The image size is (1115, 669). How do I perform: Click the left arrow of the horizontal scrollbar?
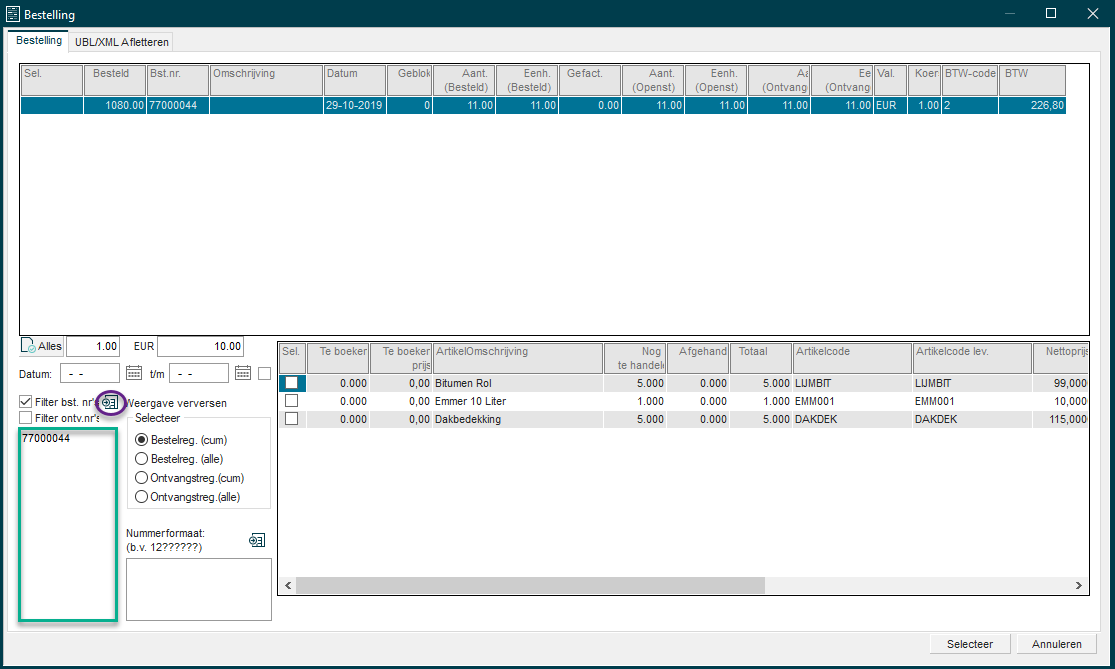click(288, 585)
